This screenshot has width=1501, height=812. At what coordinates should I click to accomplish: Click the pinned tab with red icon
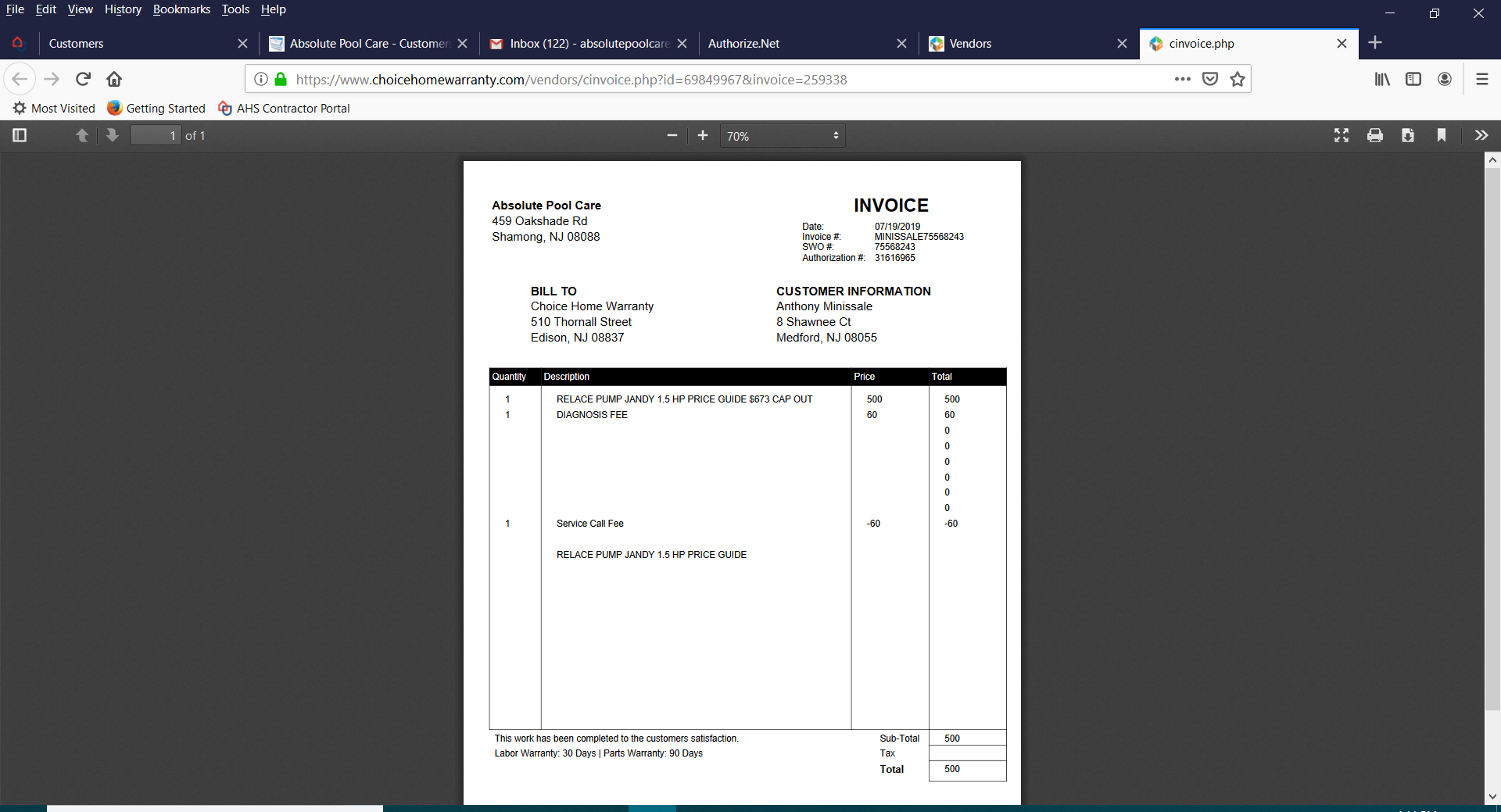point(17,43)
